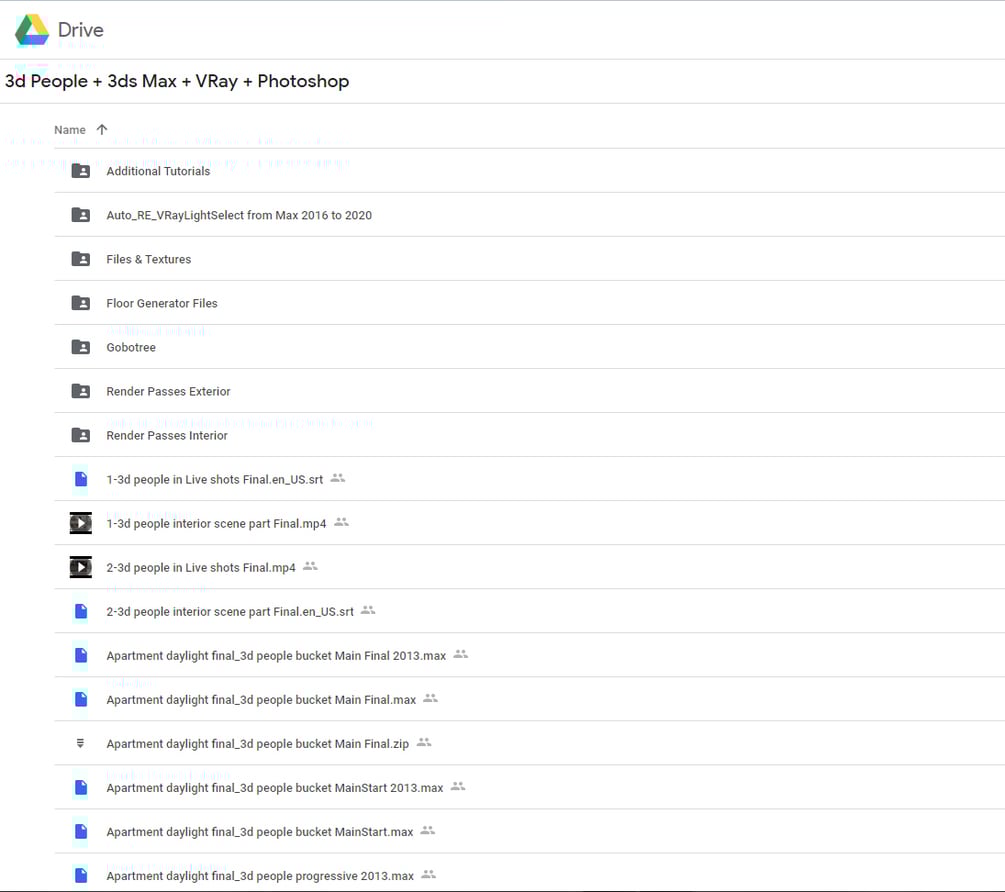The width and height of the screenshot is (1005, 892).
Task: Select 2-3d people interior scene part Final.en_US.srt
Action: (x=230, y=612)
